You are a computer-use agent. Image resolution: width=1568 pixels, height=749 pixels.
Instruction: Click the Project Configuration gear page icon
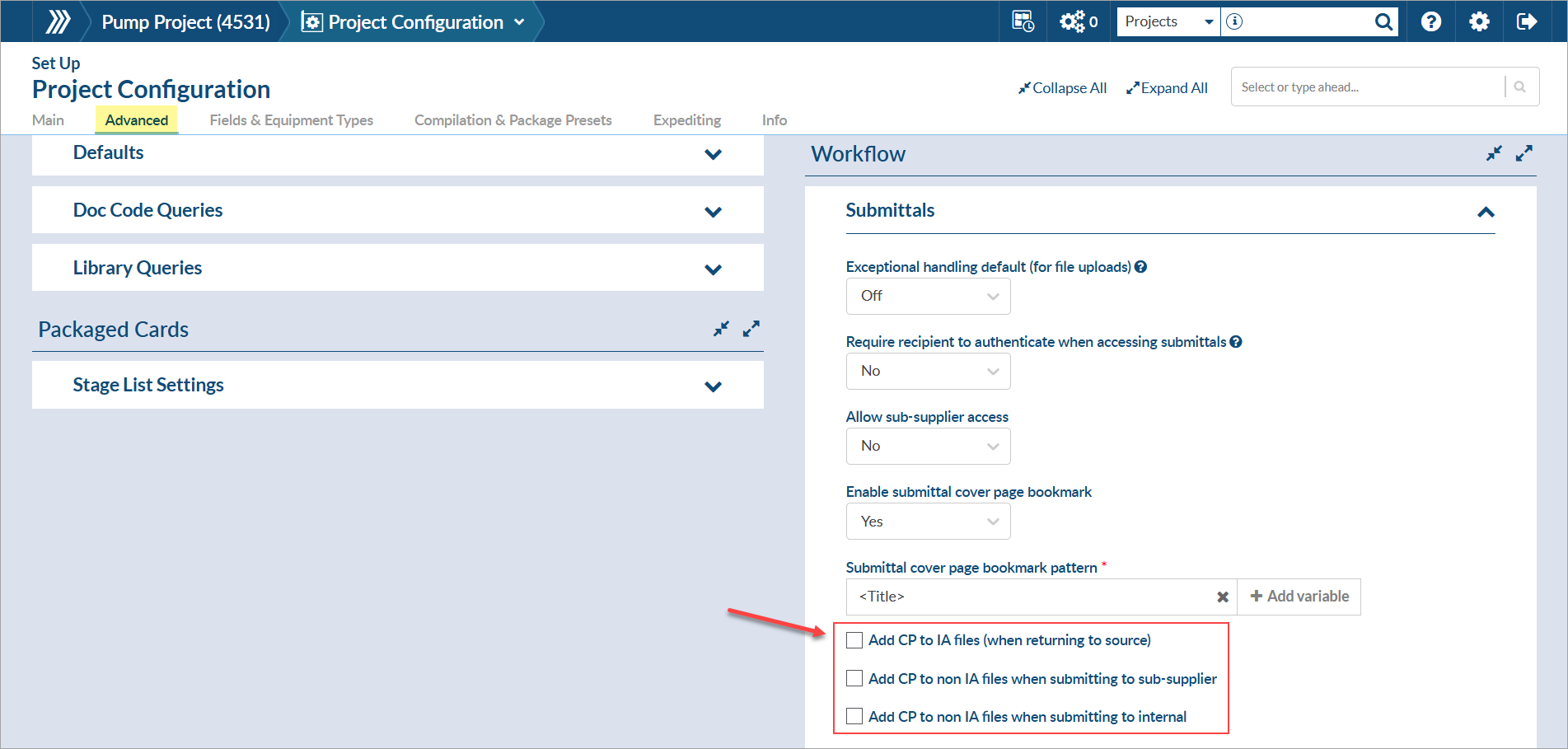click(311, 22)
